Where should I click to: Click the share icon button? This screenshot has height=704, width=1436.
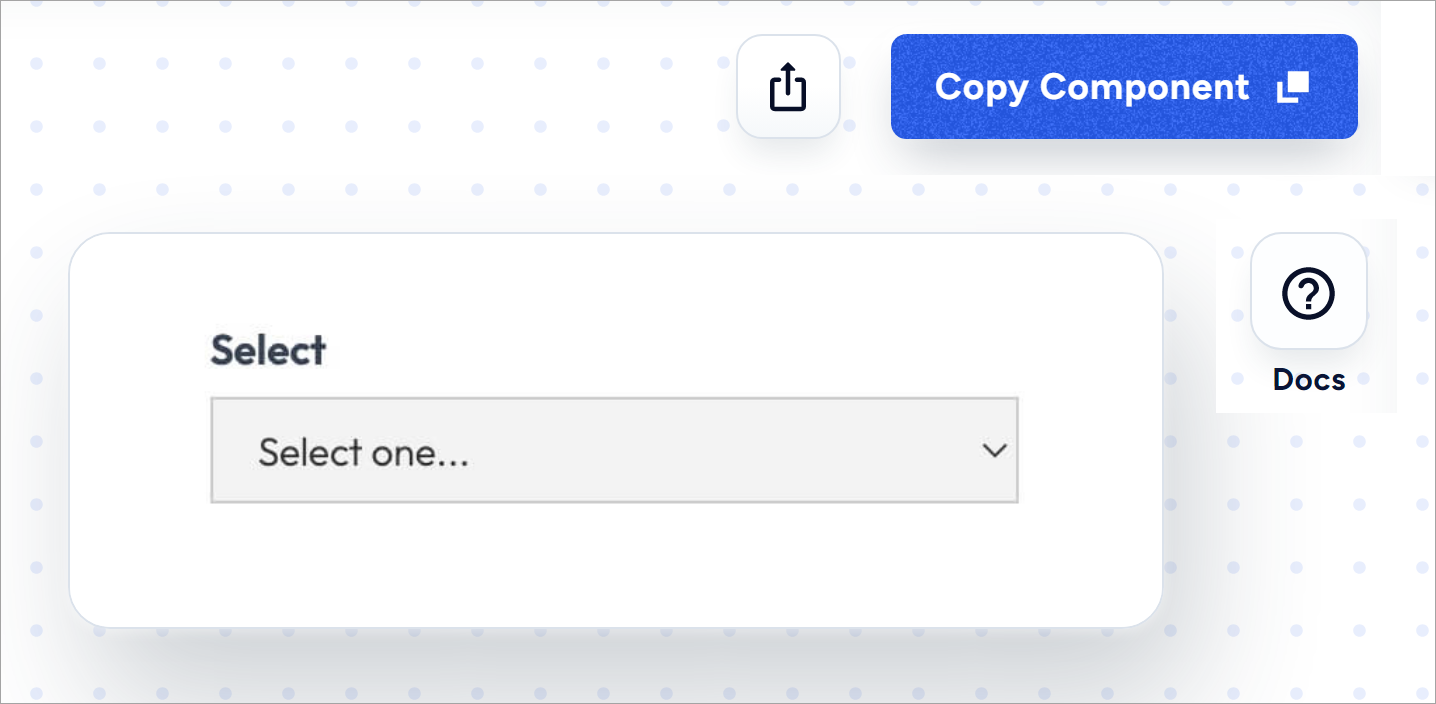(x=788, y=87)
